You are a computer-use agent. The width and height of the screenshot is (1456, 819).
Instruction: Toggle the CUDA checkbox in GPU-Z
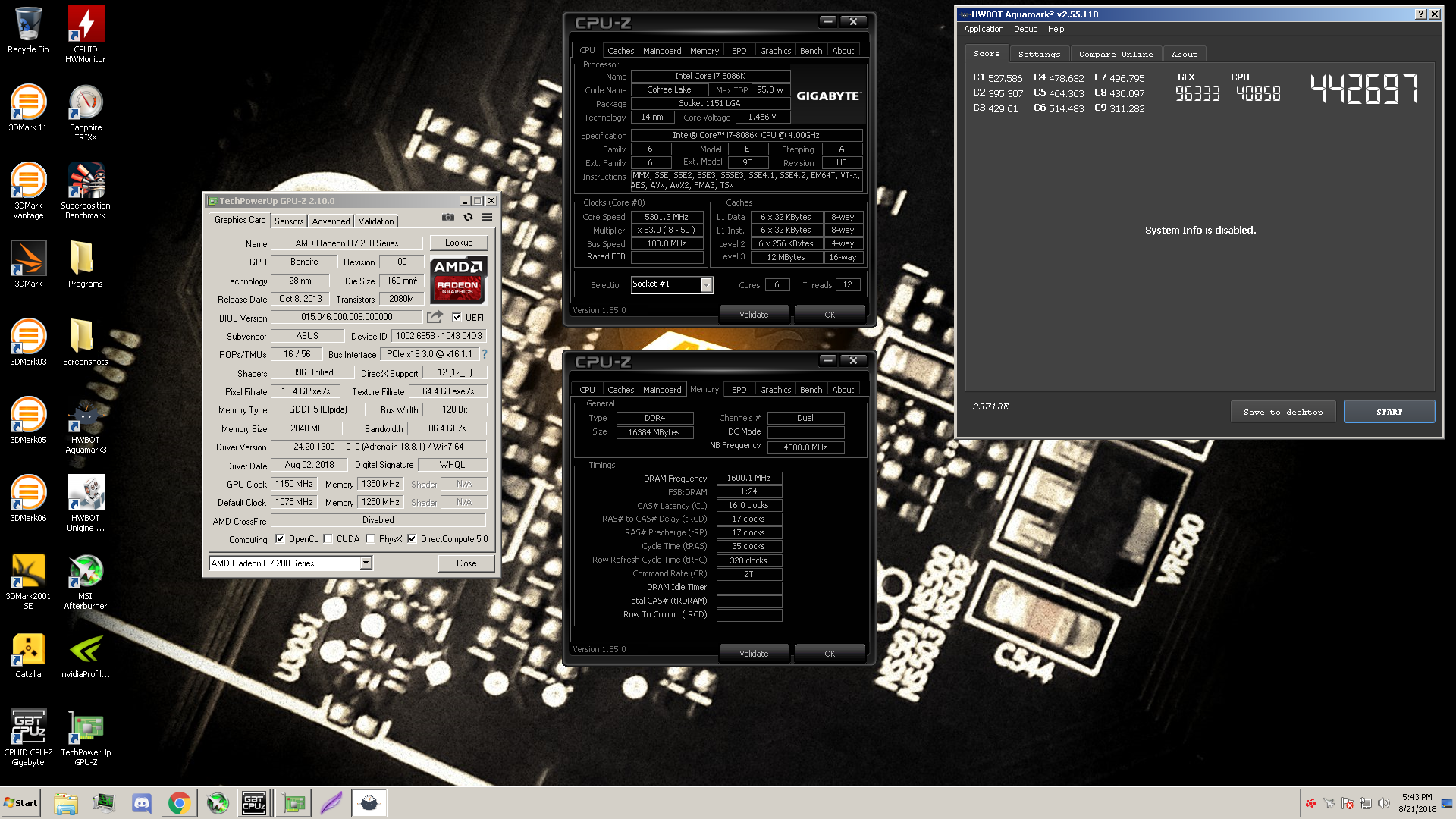[x=328, y=539]
